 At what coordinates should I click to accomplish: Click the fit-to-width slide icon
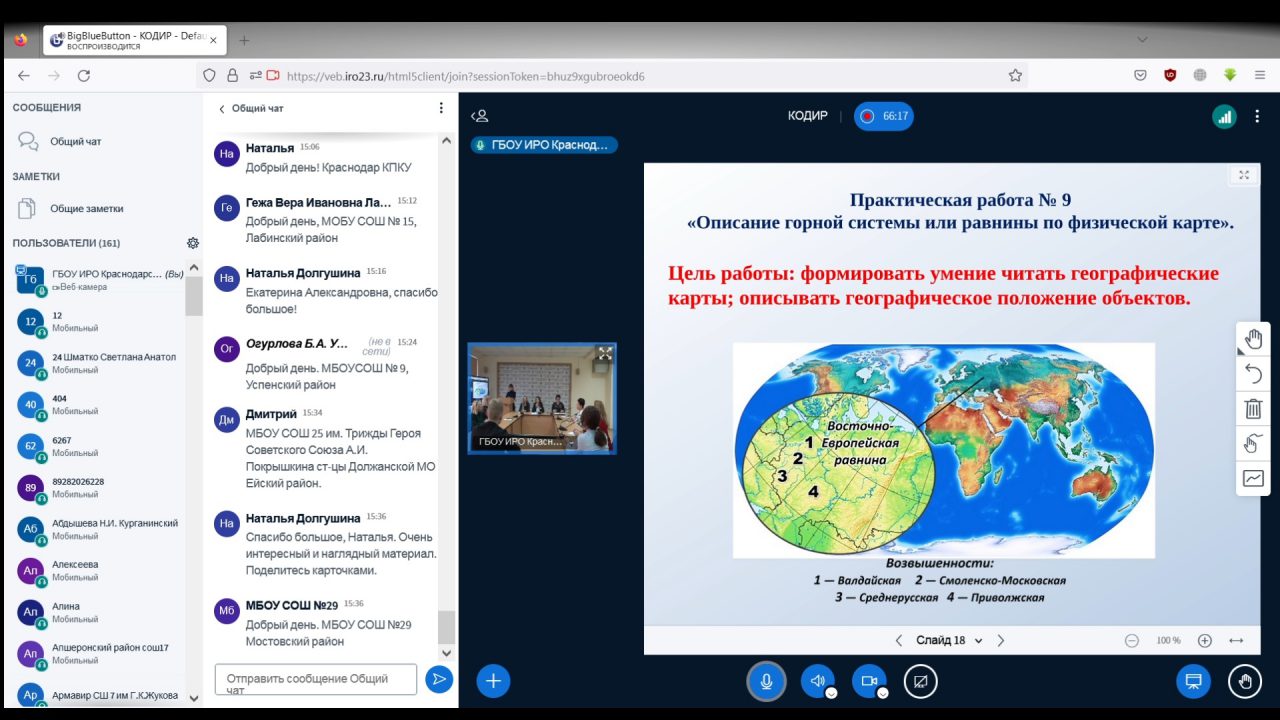click(x=1236, y=640)
